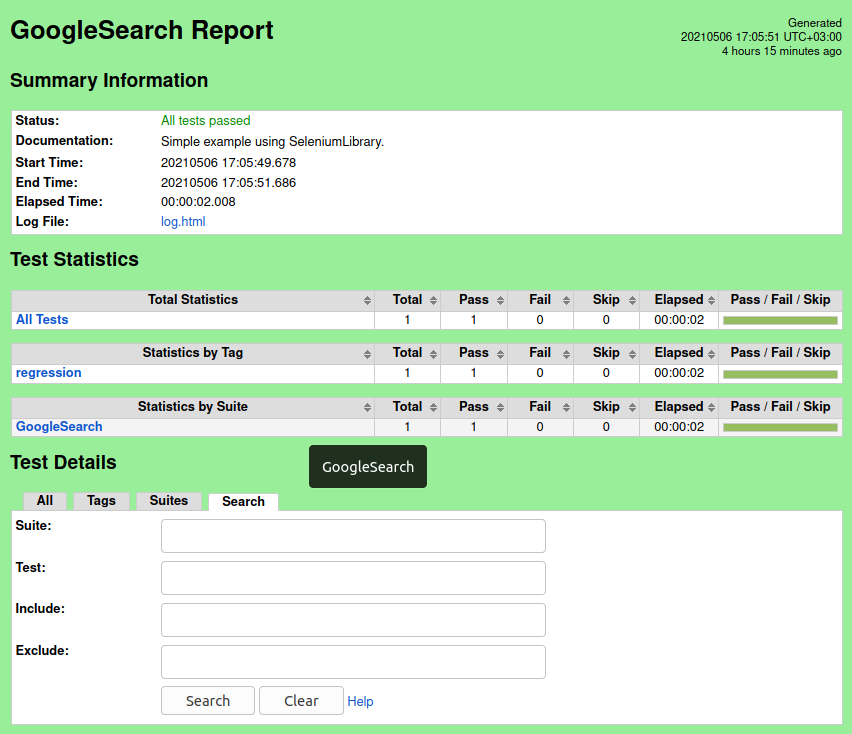Click the GoogleSearch suite pass/fail bar
This screenshot has height=734, width=852.
(780, 428)
